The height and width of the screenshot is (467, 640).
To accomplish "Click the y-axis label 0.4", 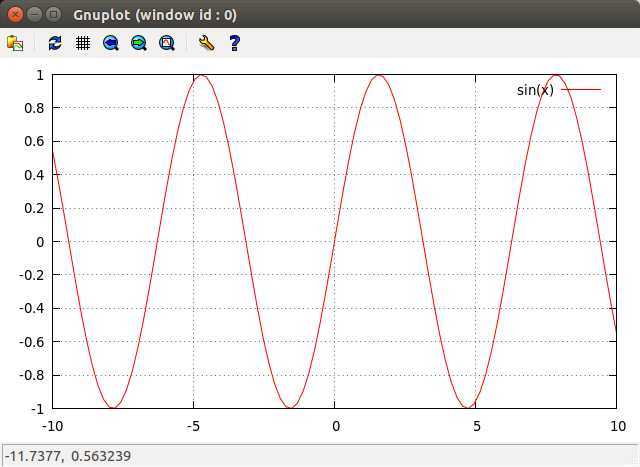I will (x=34, y=175).
